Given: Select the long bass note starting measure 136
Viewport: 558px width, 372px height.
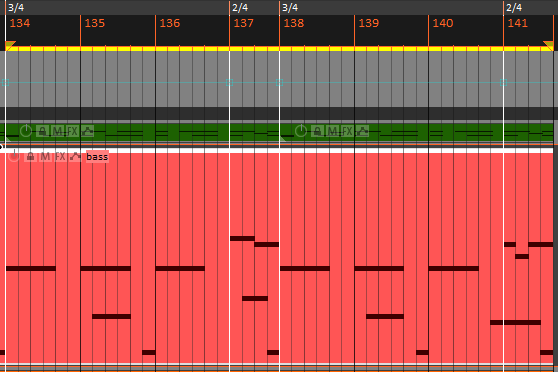Looking at the screenshot, I should pos(180,268).
